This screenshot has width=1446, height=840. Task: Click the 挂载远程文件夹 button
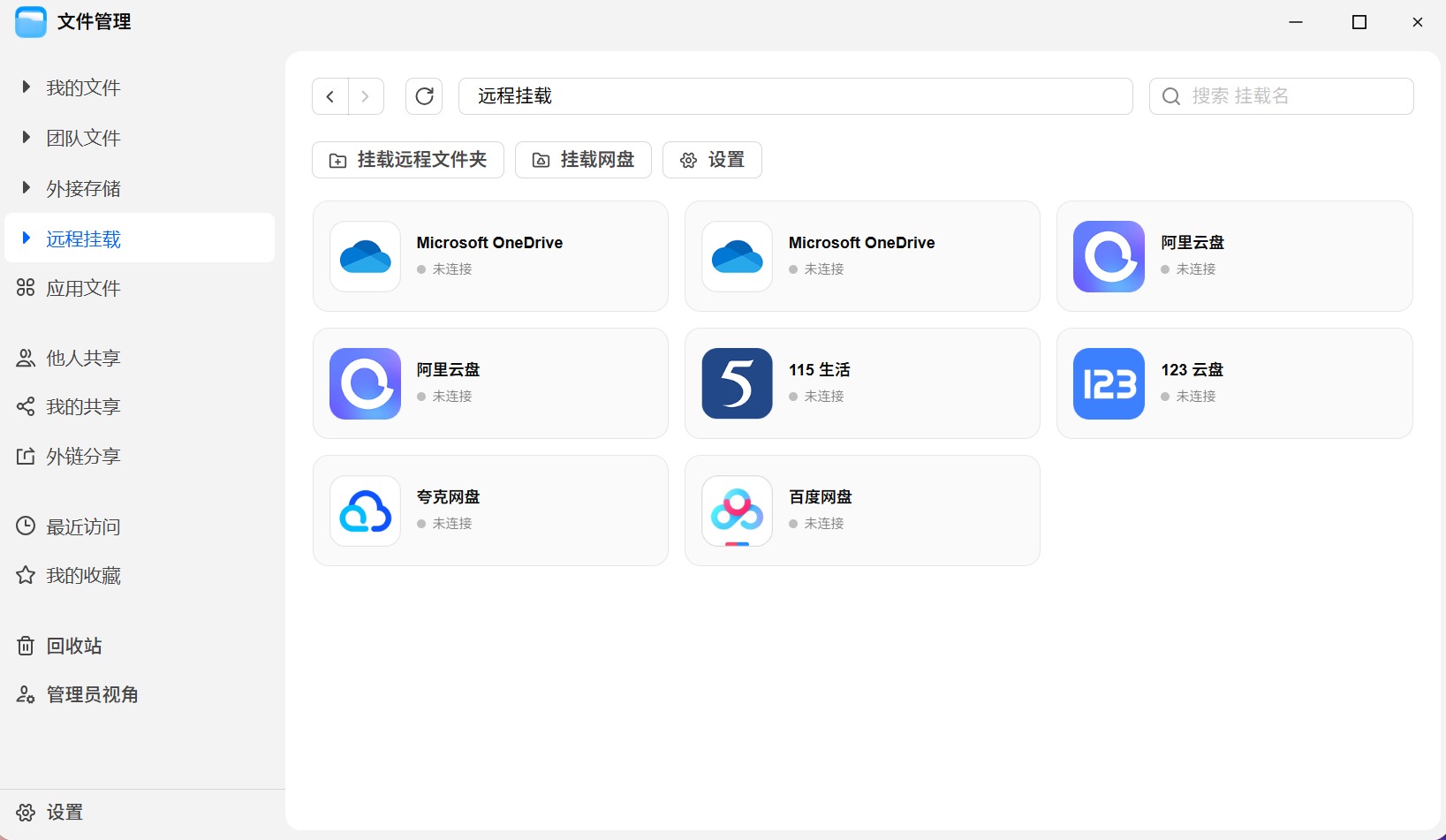coord(408,160)
